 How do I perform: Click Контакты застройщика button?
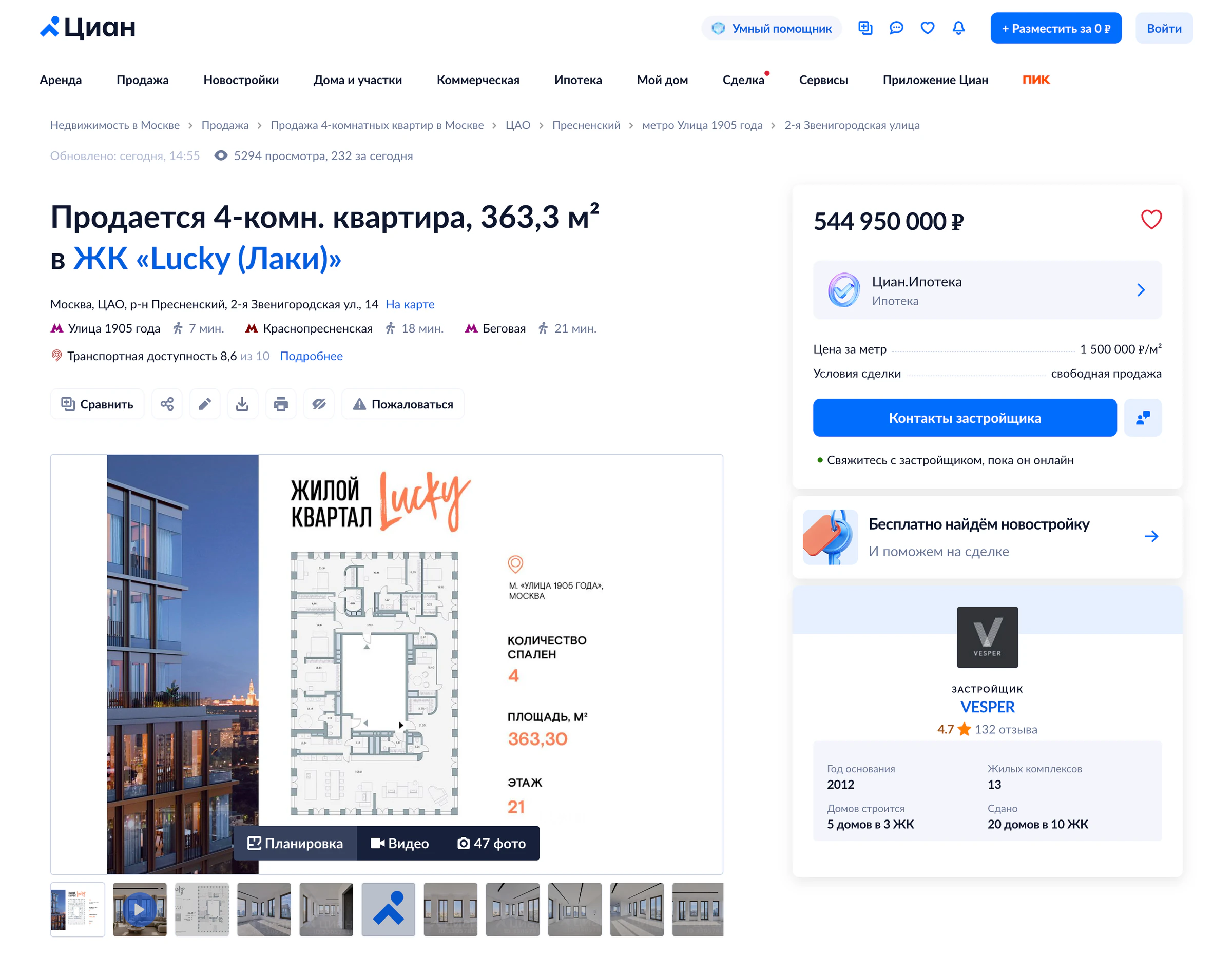point(965,418)
